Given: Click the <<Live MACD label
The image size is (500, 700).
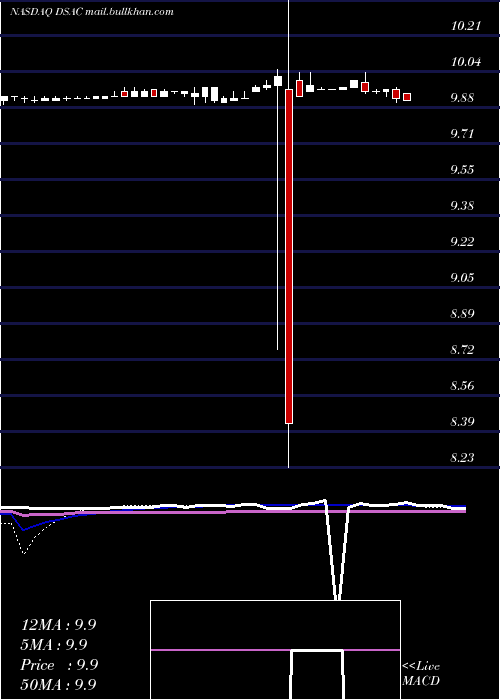Looking at the screenshot, I should pos(421,673).
